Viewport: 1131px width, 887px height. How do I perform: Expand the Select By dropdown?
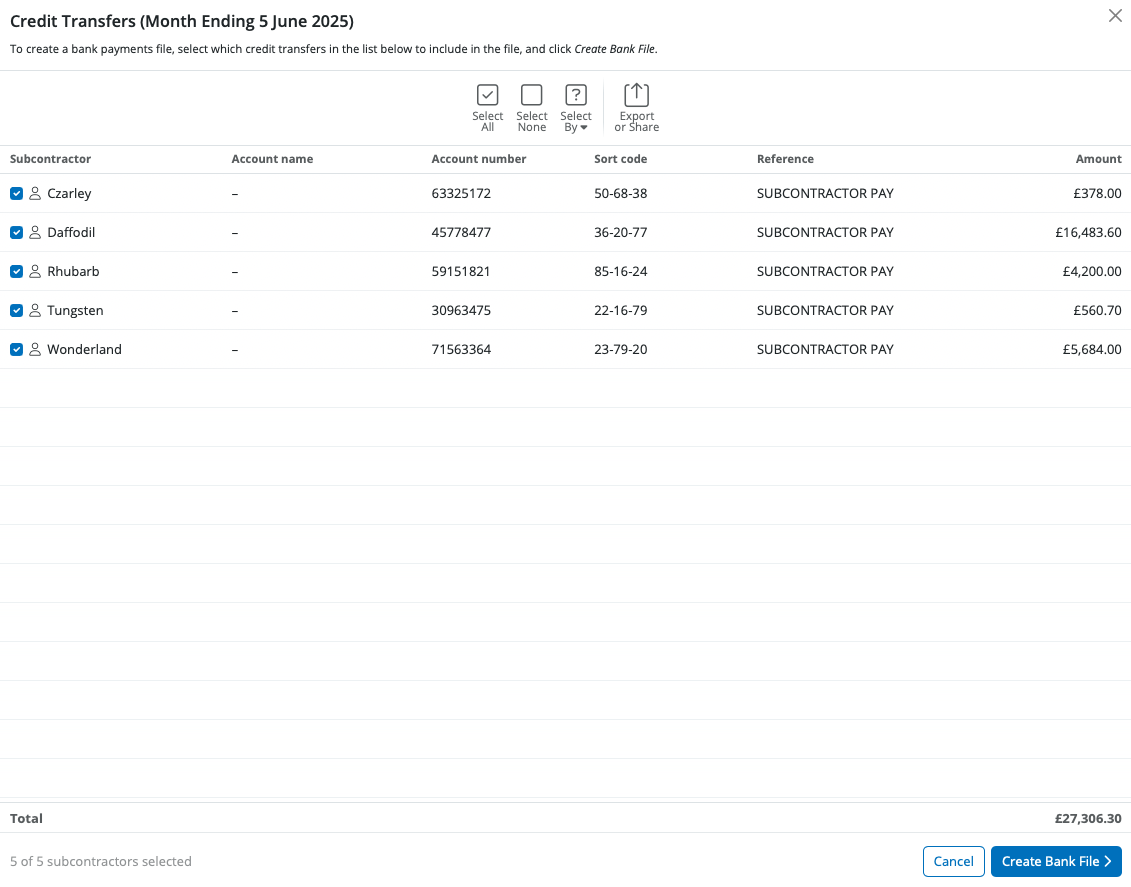click(576, 107)
